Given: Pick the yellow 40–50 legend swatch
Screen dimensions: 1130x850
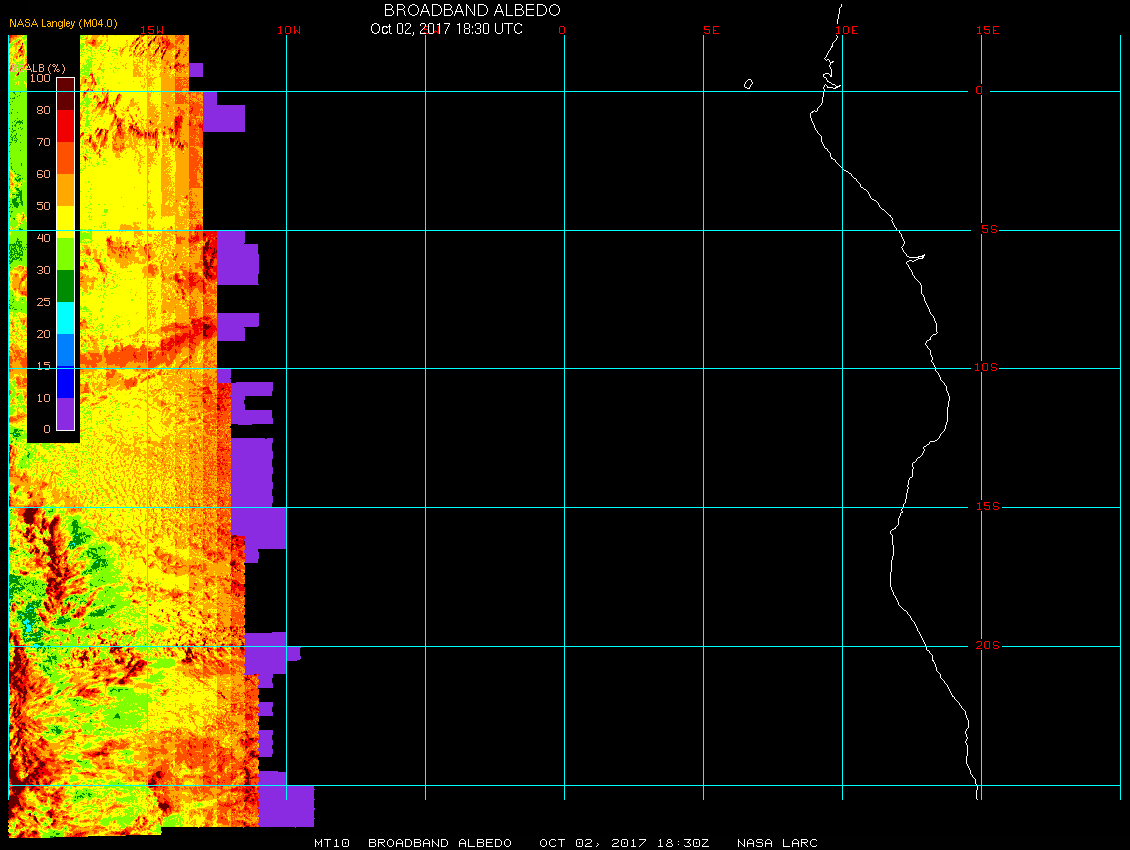Looking at the screenshot, I should tap(65, 222).
